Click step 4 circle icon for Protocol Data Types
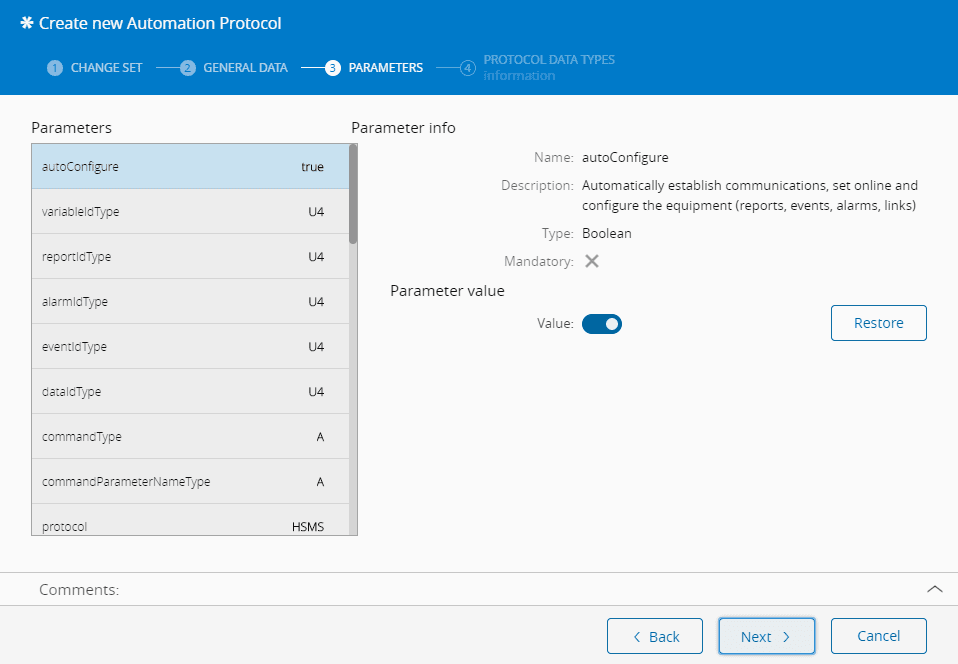 [x=467, y=68]
